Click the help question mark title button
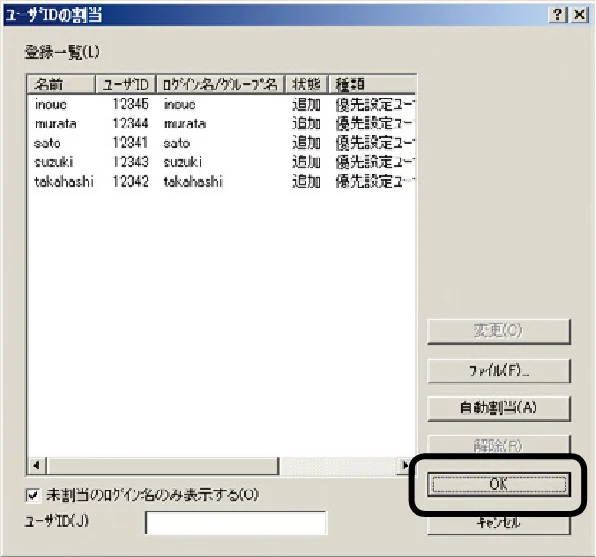Screen dimensions: 596x557 pos(558,15)
